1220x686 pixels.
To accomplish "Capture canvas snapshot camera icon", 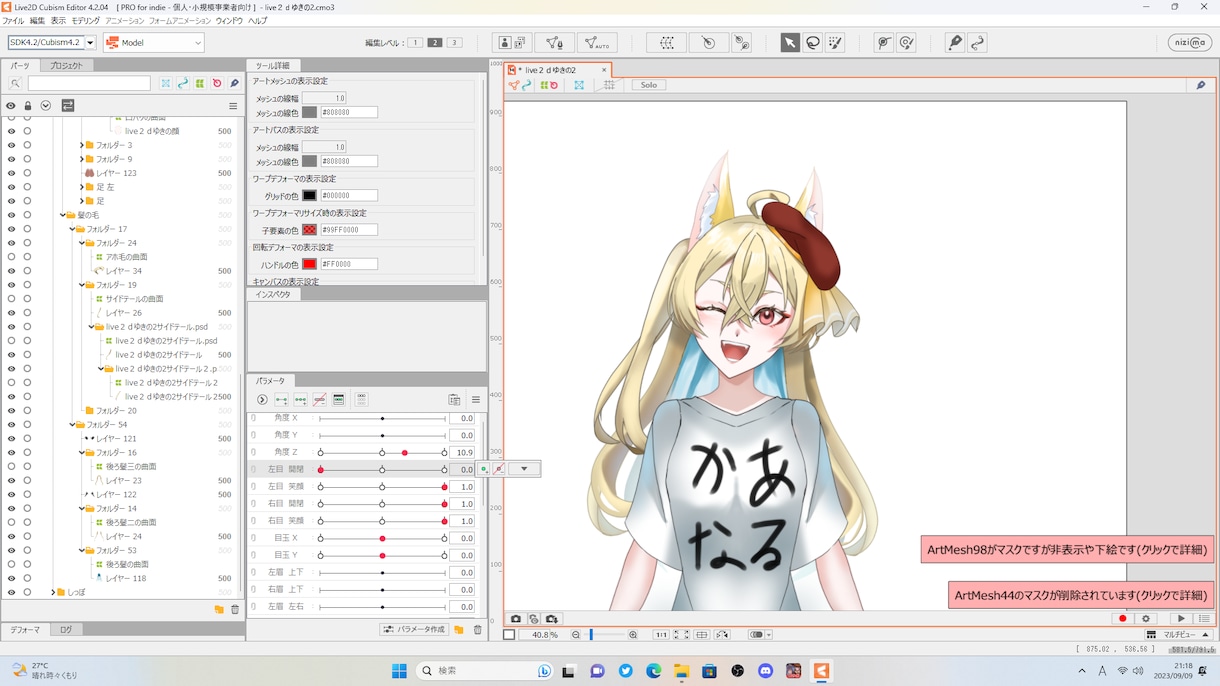I will 516,619.
